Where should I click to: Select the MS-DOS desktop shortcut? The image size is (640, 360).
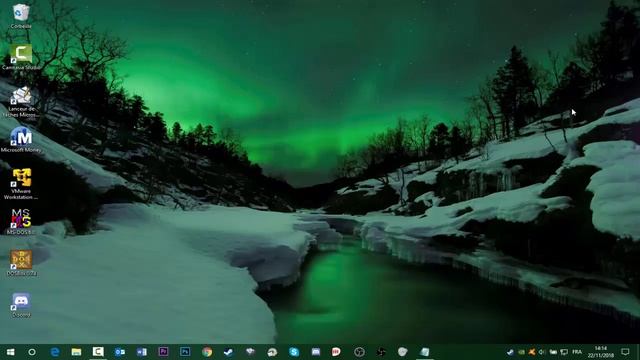(21, 222)
